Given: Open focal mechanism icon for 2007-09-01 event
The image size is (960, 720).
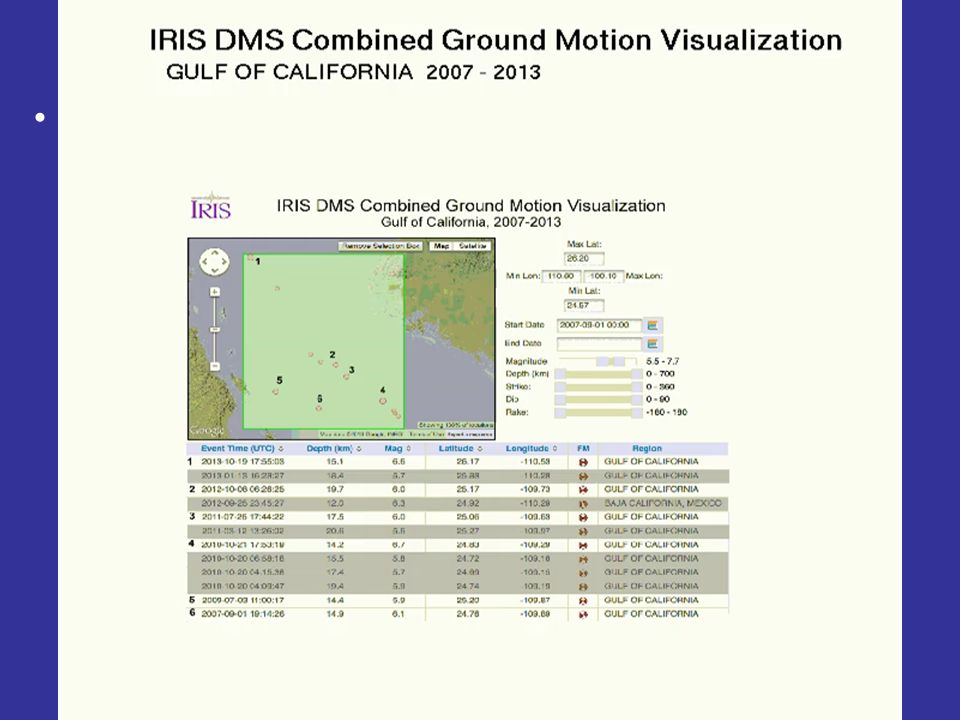Looking at the screenshot, I should (583, 614).
